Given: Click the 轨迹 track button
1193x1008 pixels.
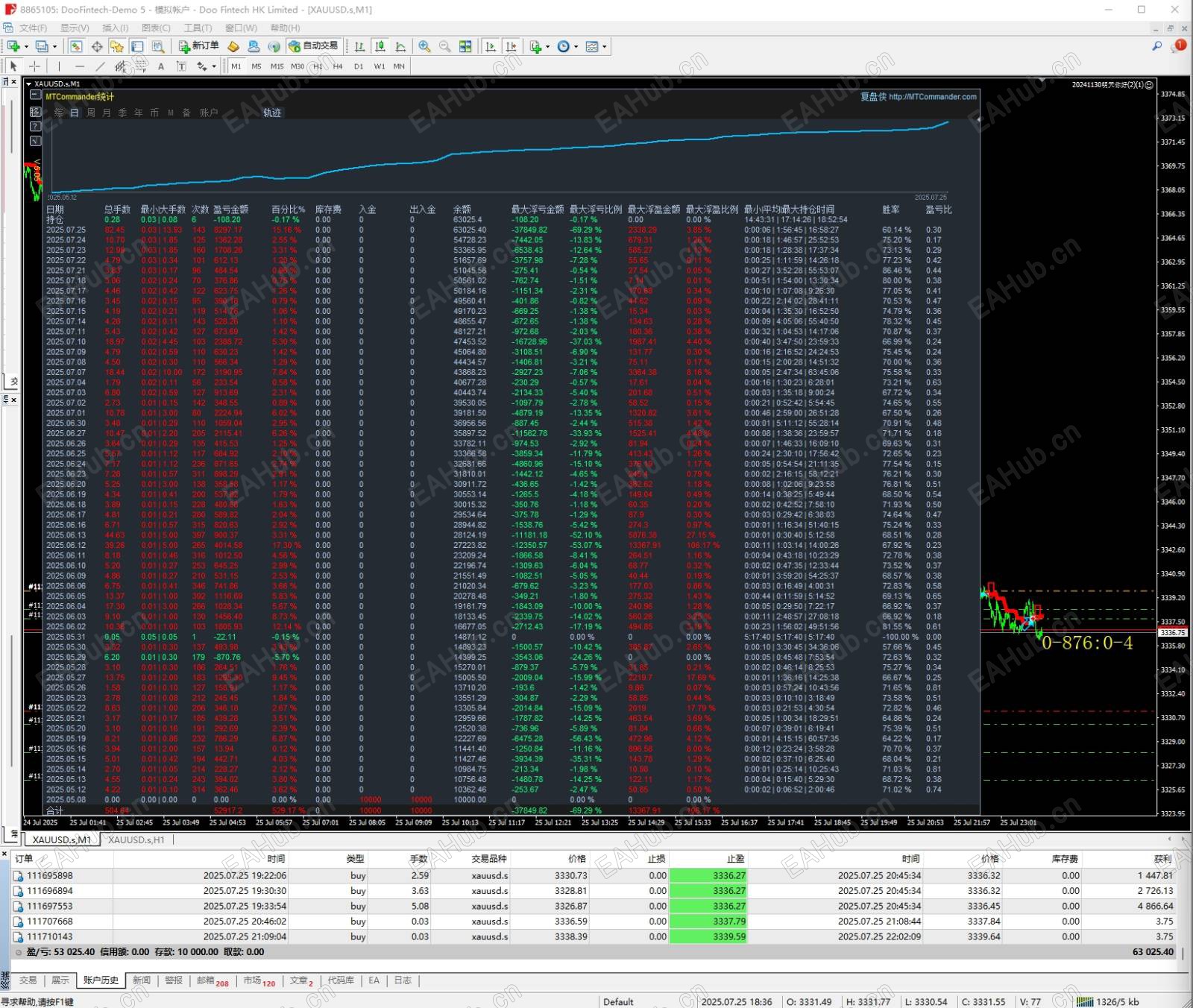Looking at the screenshot, I should pyautogui.click(x=272, y=113).
